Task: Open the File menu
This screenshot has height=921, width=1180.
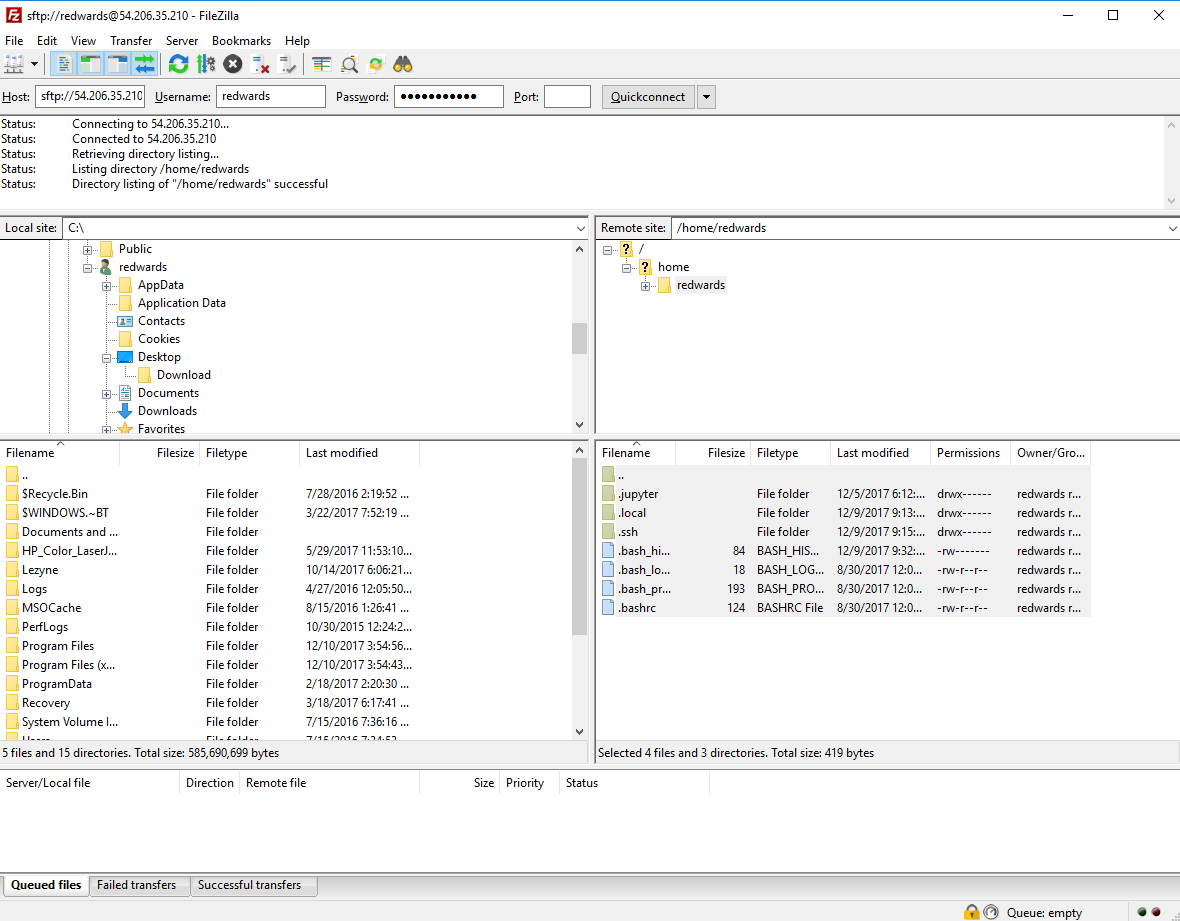Action: [x=14, y=41]
